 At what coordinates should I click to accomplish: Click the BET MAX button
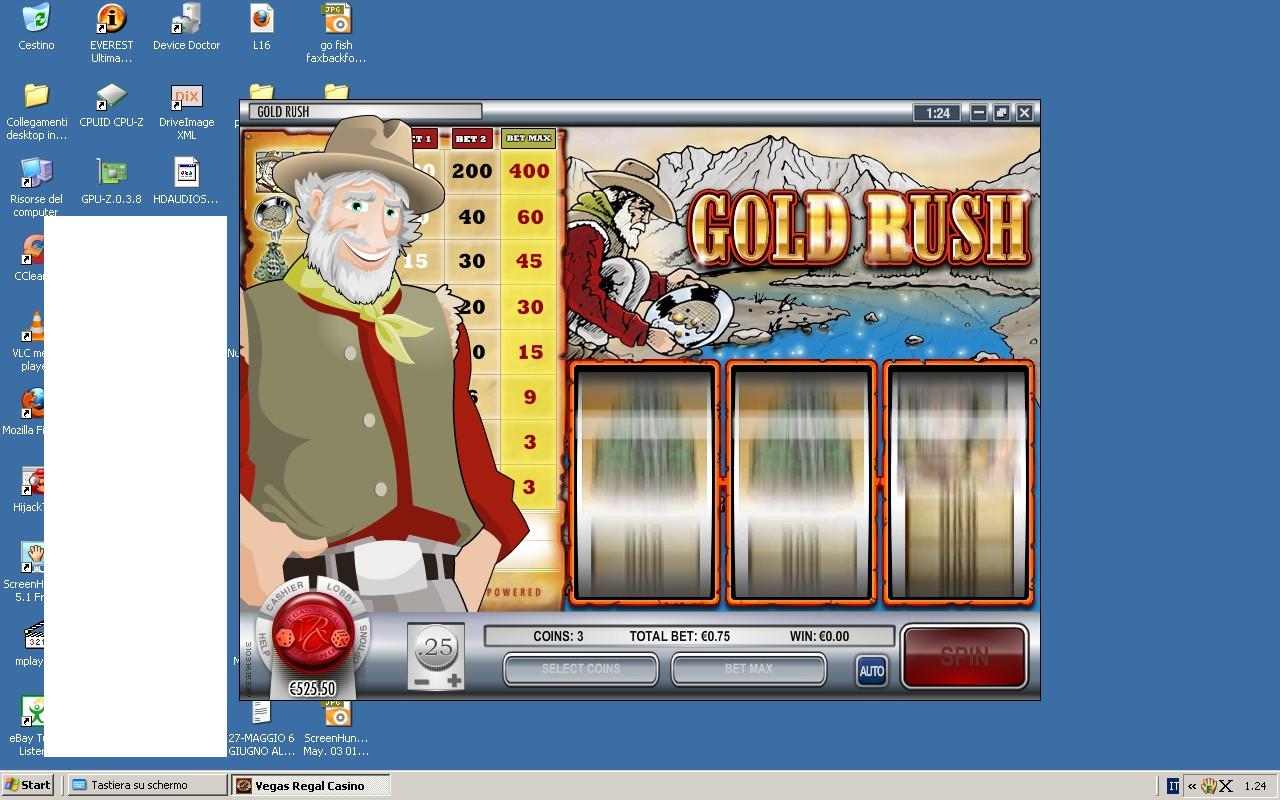[748, 669]
